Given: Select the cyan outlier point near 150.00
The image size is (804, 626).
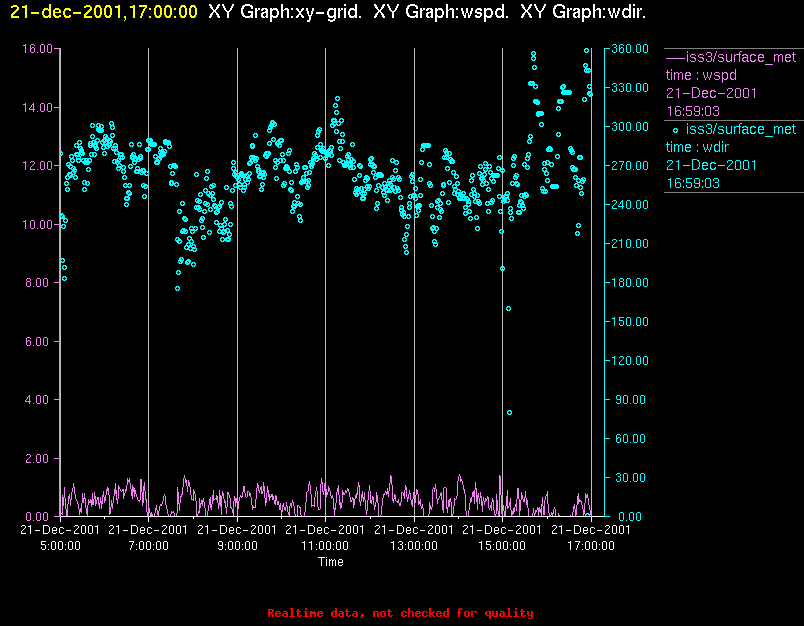Looking at the screenshot, I should [508, 308].
